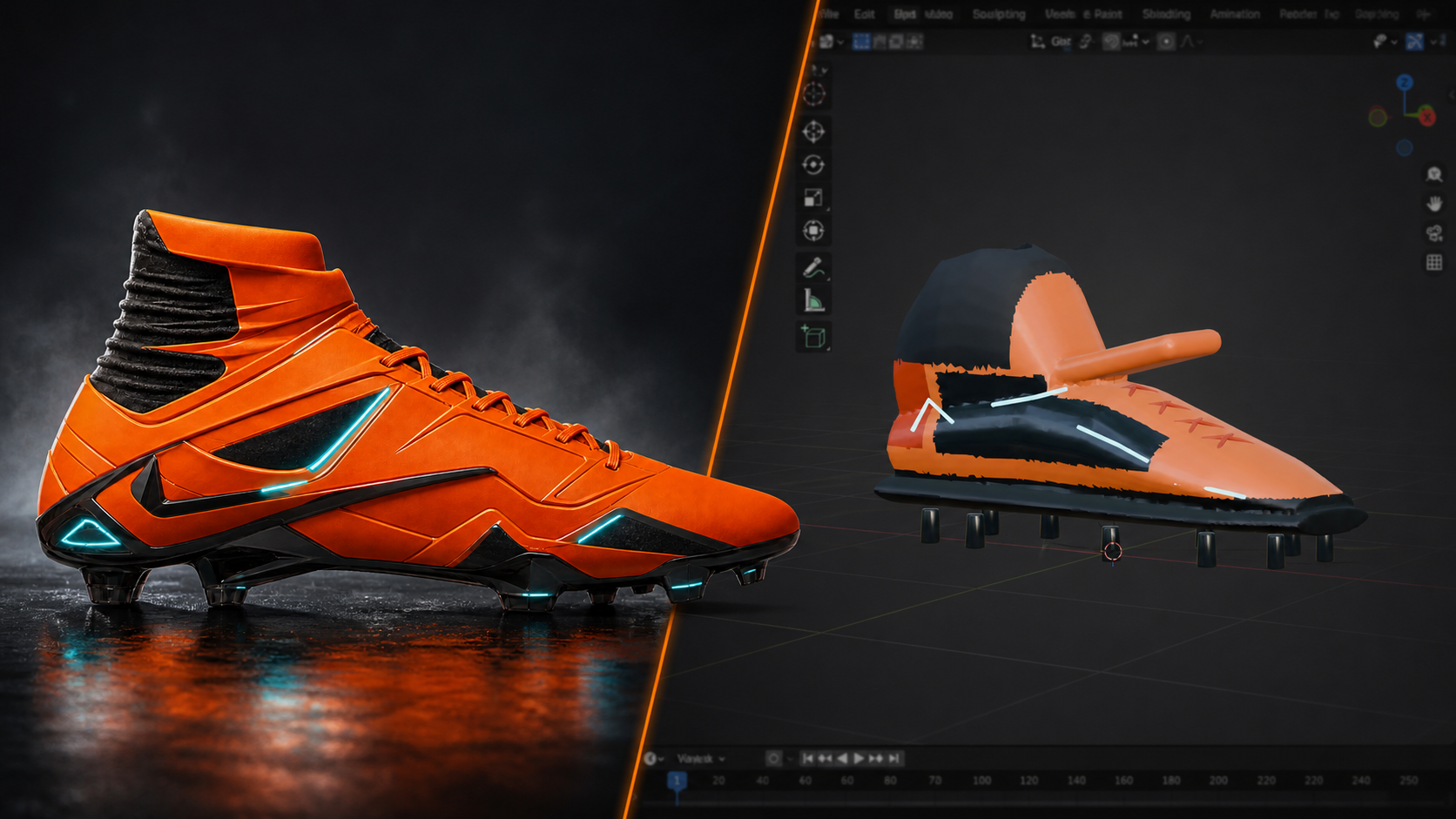Click the zoom viewport magnifier icon
This screenshot has width=1456, height=819.
[1434, 174]
